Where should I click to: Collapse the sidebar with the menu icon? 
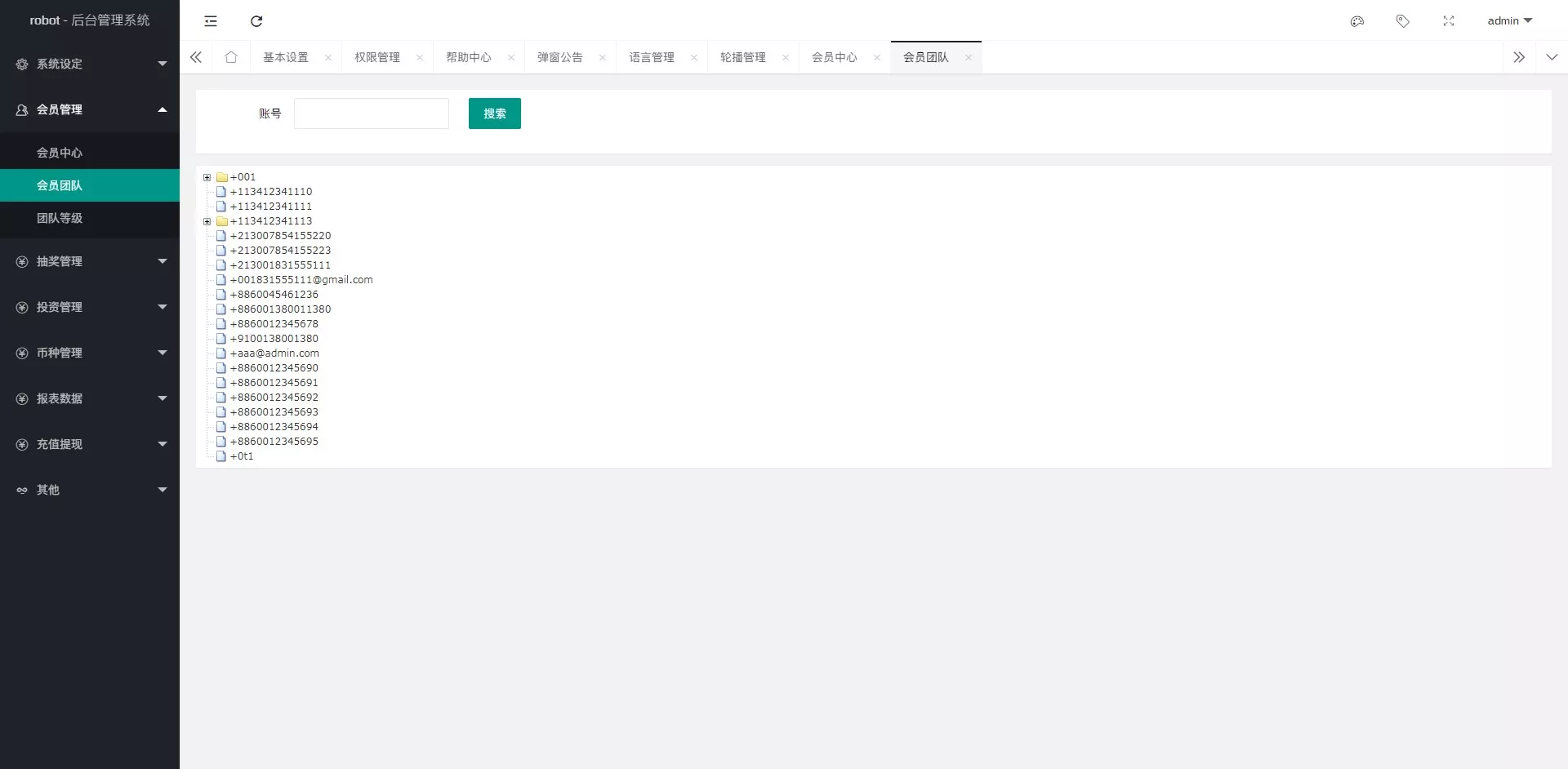pos(211,21)
